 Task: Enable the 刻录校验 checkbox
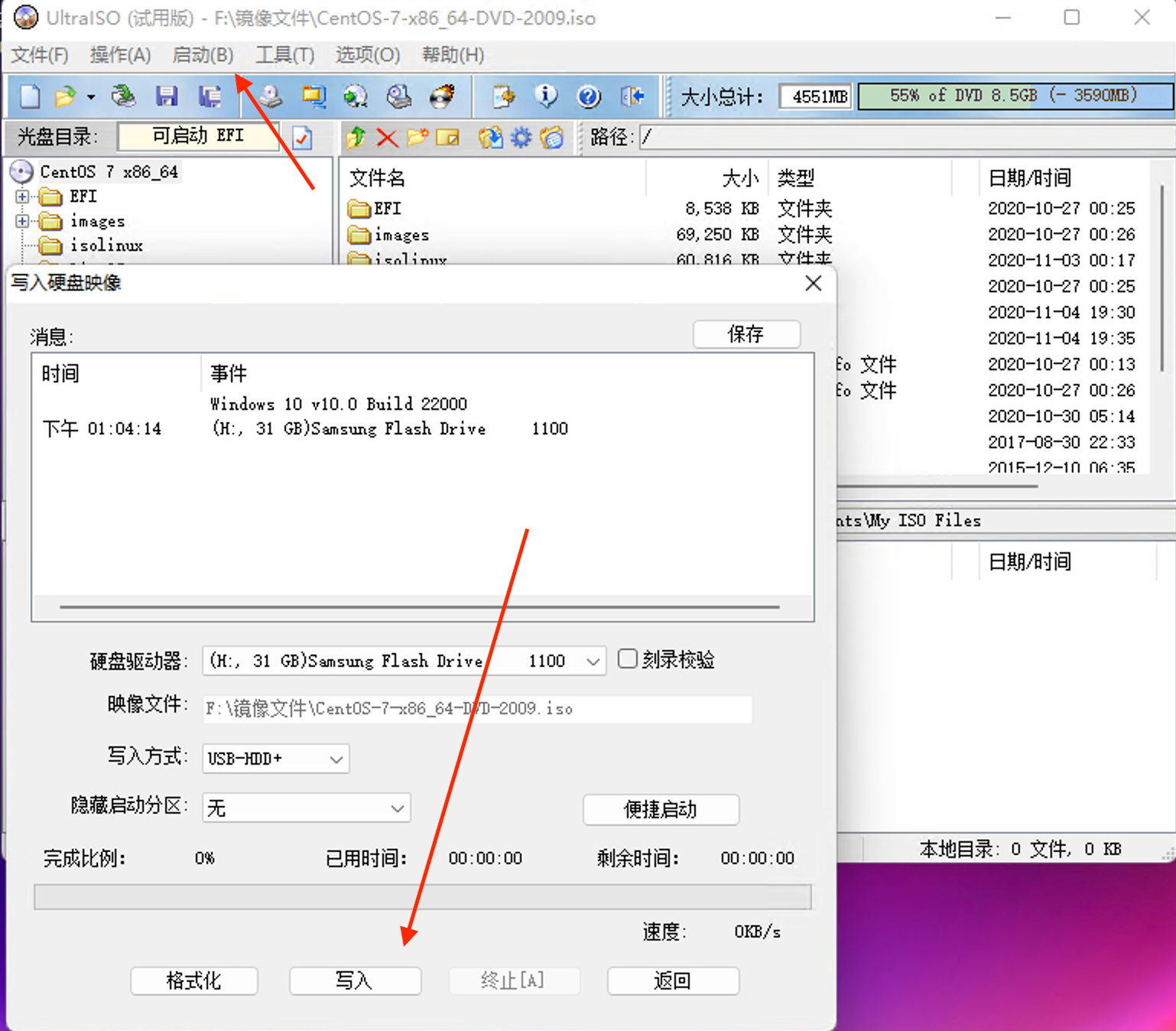(x=627, y=659)
